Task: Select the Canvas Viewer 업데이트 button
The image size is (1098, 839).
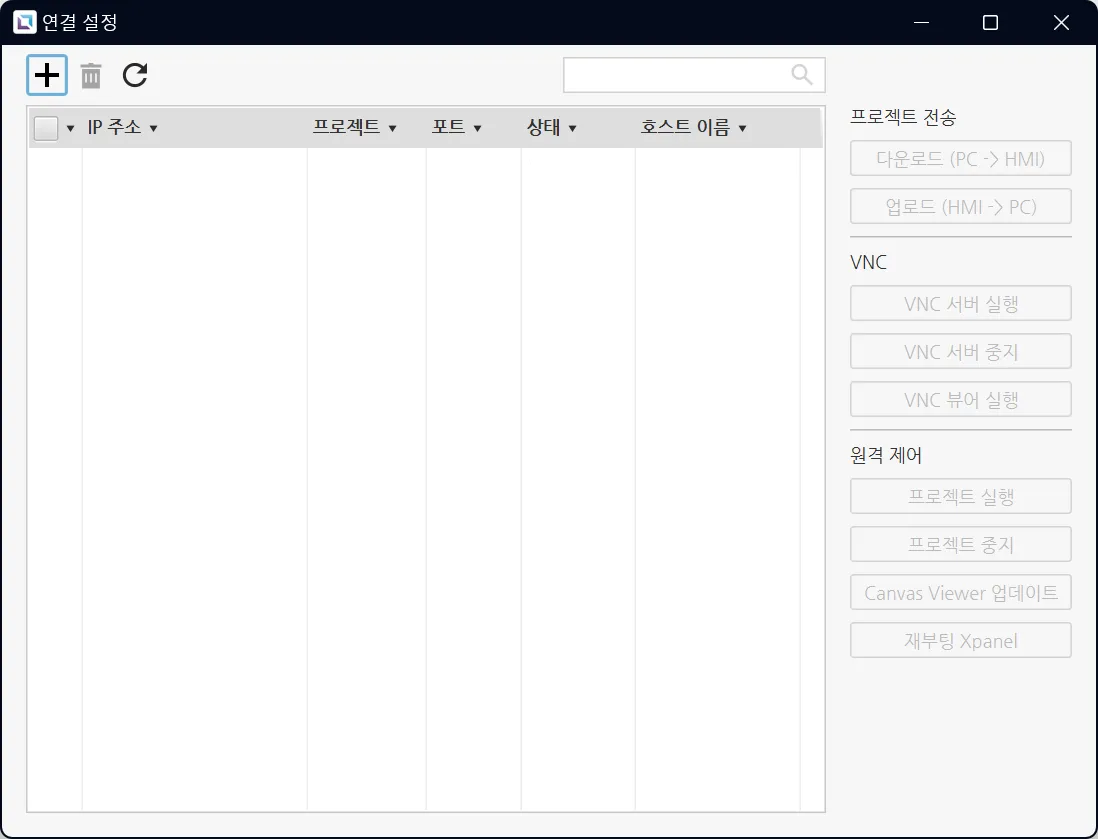Action: [960, 593]
